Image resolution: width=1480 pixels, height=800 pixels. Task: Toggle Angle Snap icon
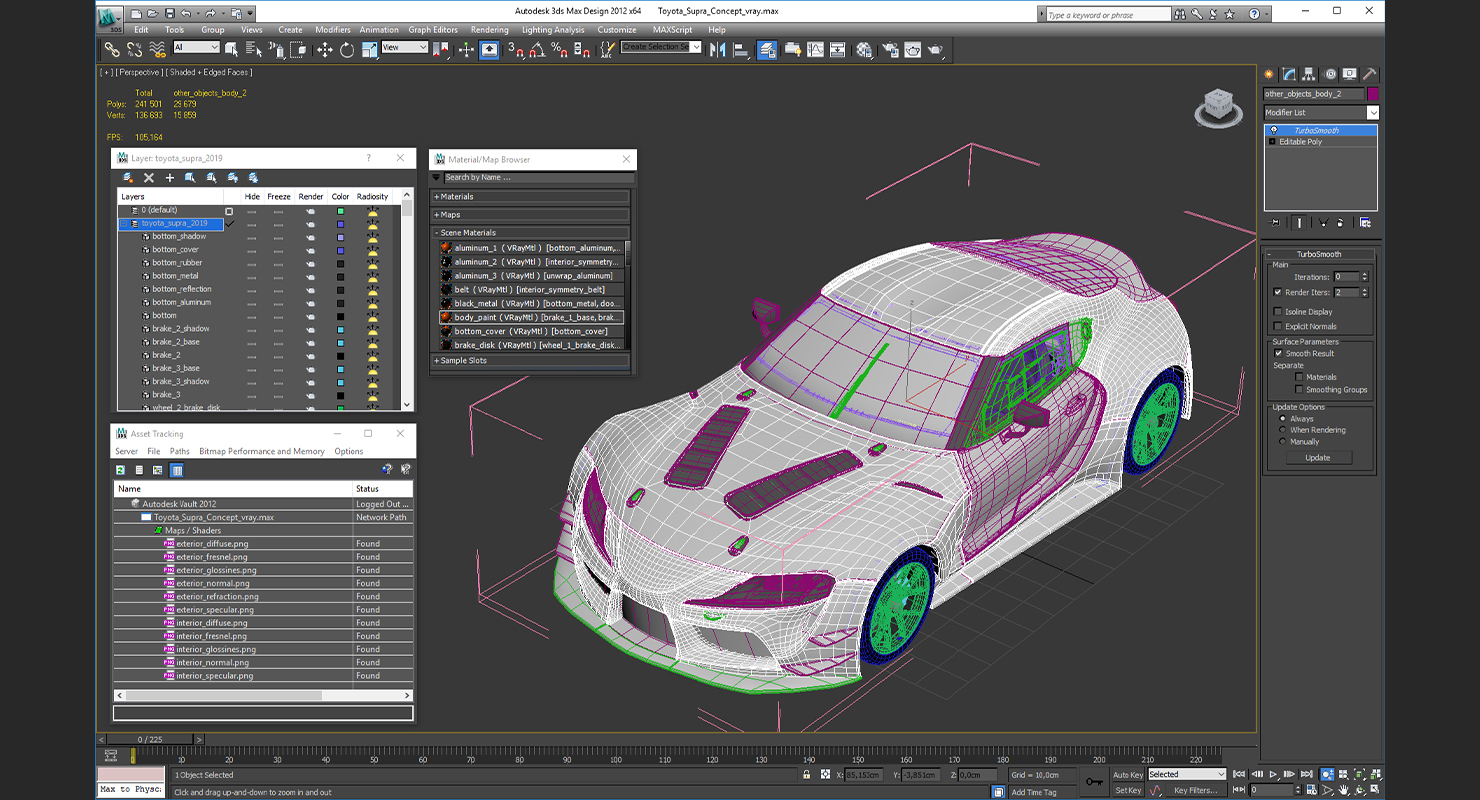pos(537,49)
